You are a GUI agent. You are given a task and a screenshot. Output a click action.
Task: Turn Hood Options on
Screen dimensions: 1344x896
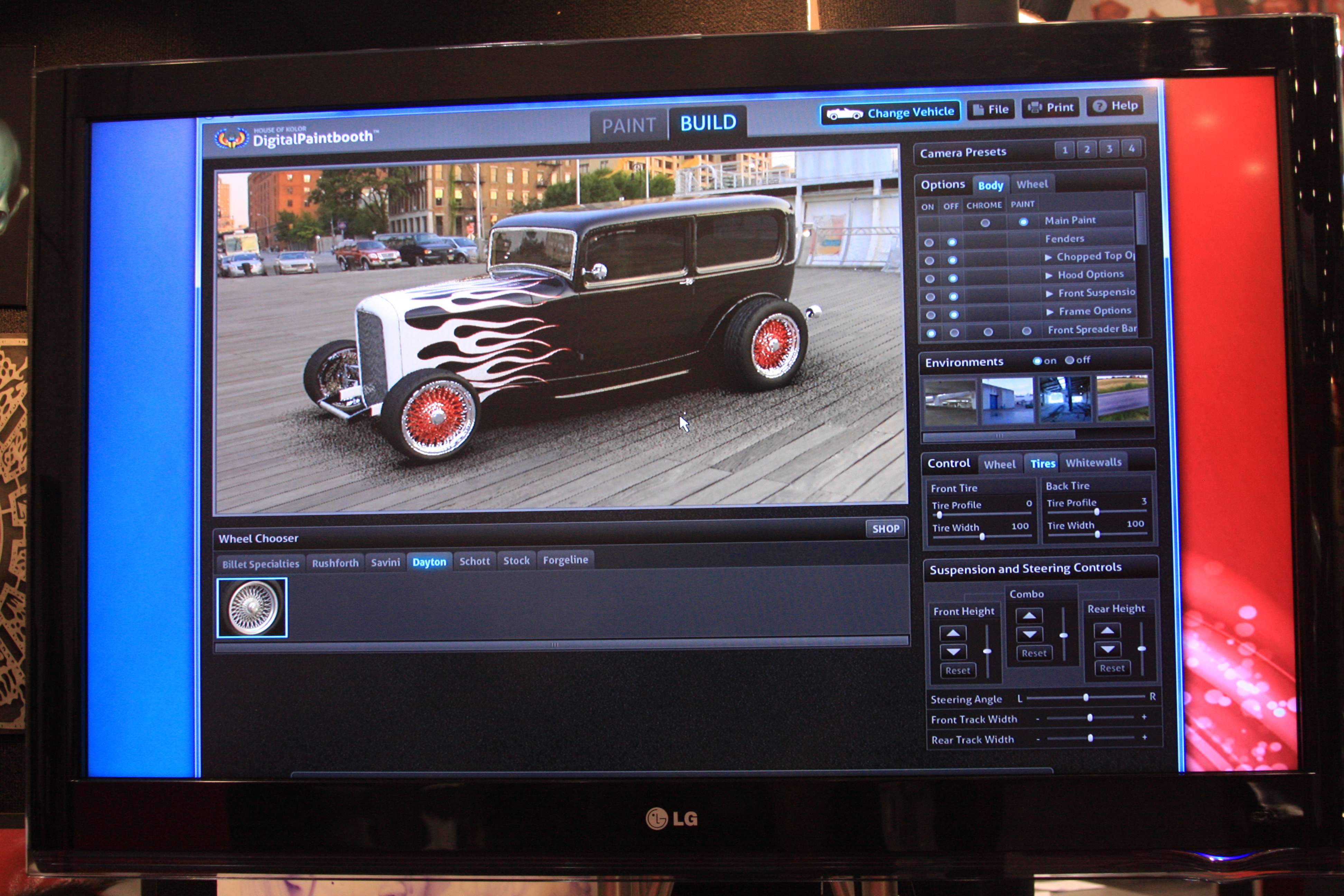930,279
